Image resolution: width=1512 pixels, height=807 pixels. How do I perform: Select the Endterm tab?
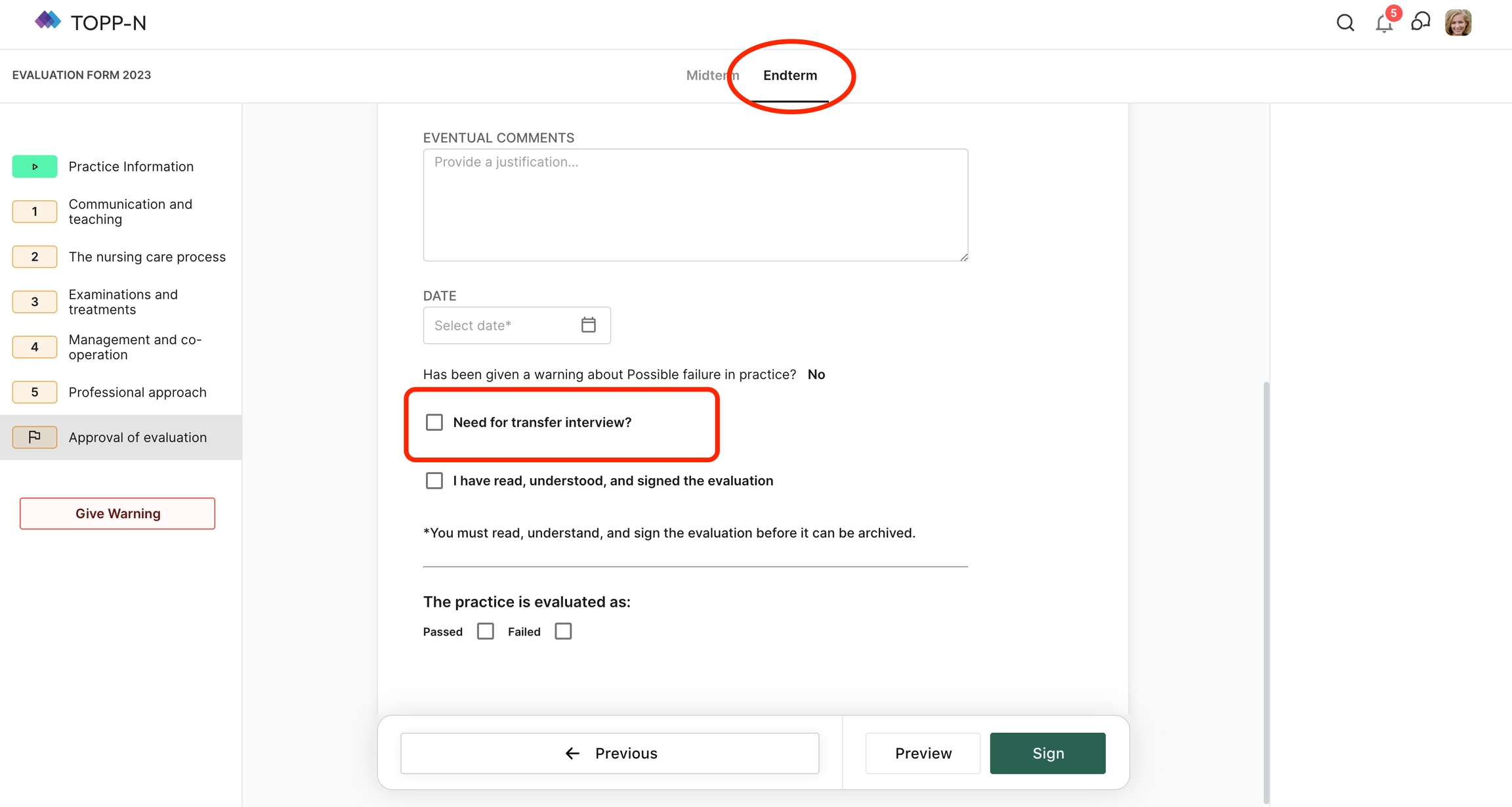[790, 76]
